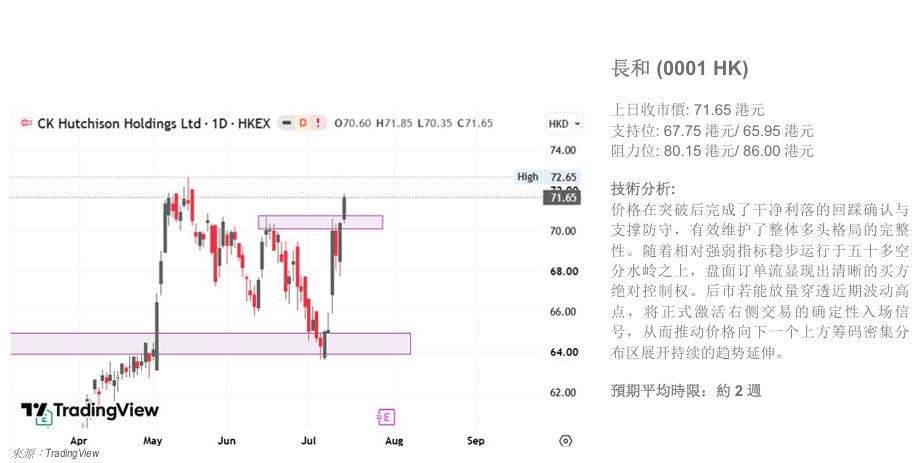This screenshot has height=463, width=917.
Task: Click the Jul label on the time axis
Action: coord(308,441)
